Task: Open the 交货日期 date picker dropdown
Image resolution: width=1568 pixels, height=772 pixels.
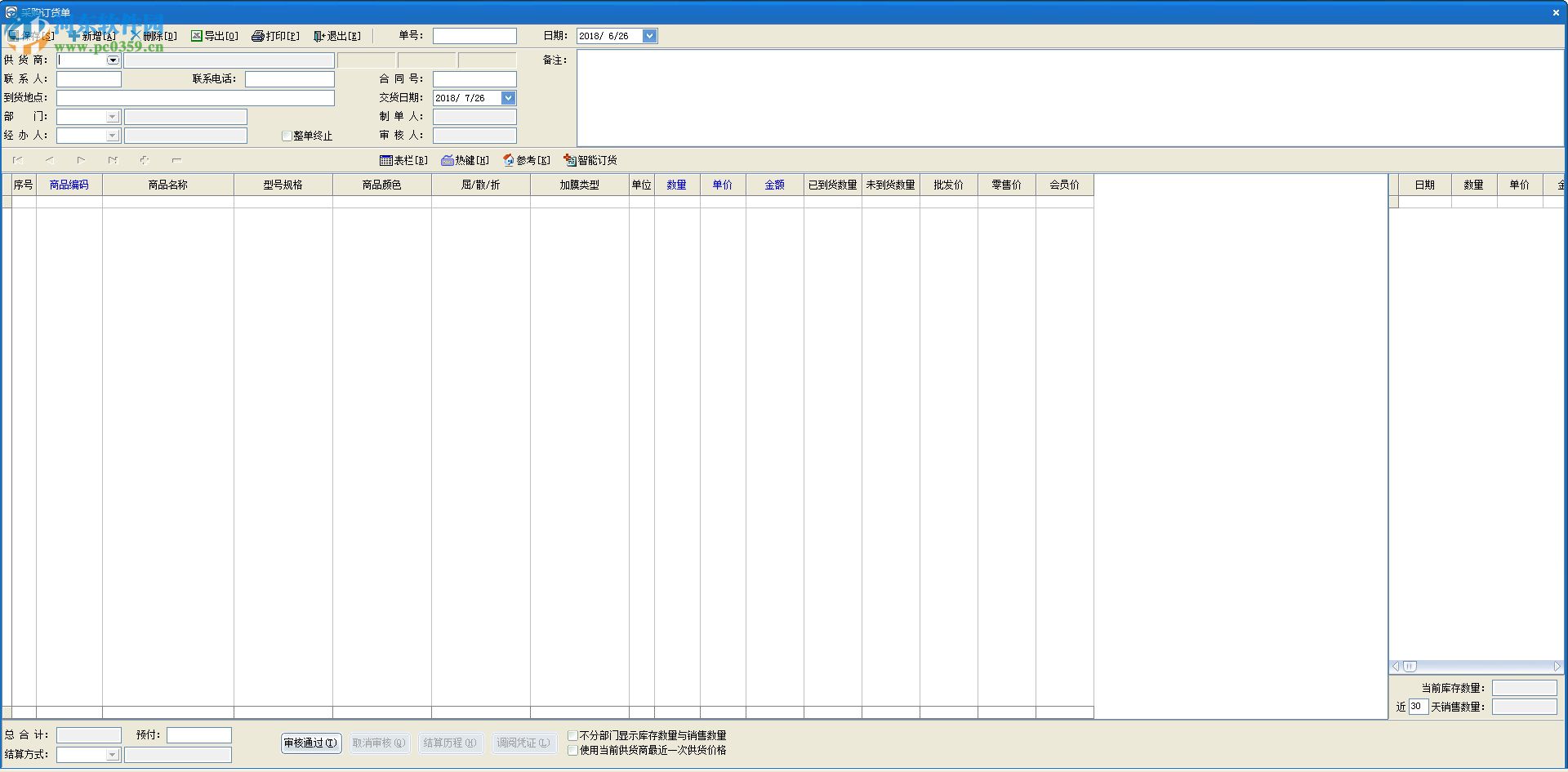Action: tap(508, 97)
